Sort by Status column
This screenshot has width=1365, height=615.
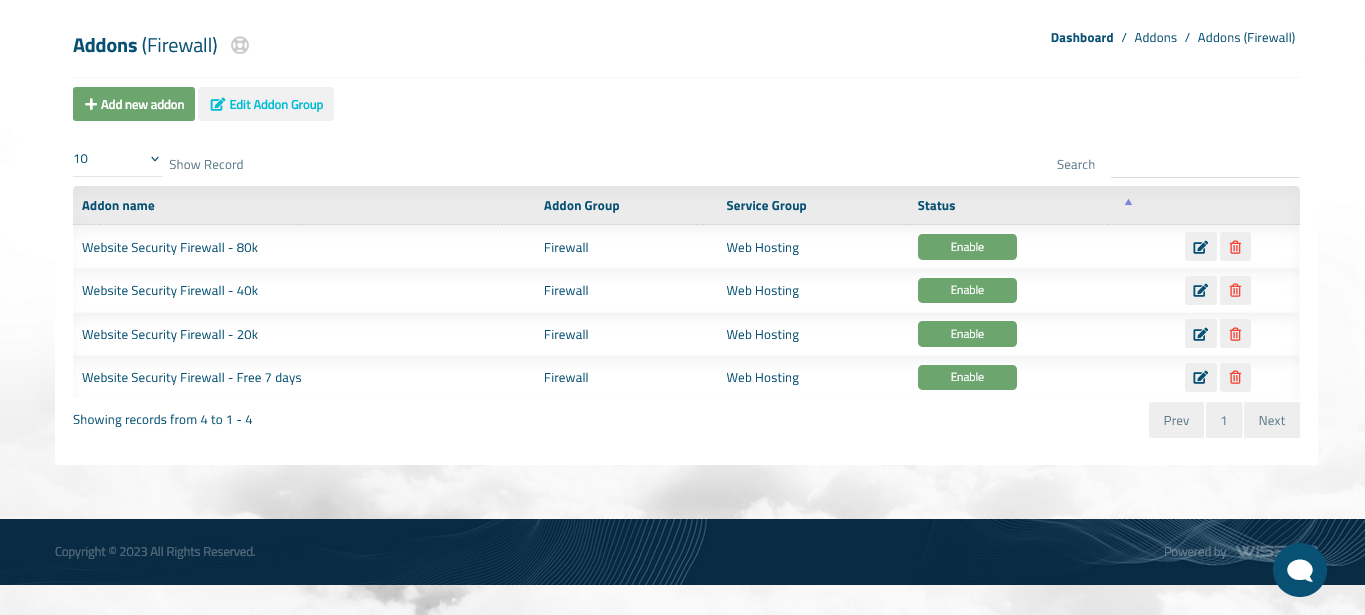coord(936,206)
